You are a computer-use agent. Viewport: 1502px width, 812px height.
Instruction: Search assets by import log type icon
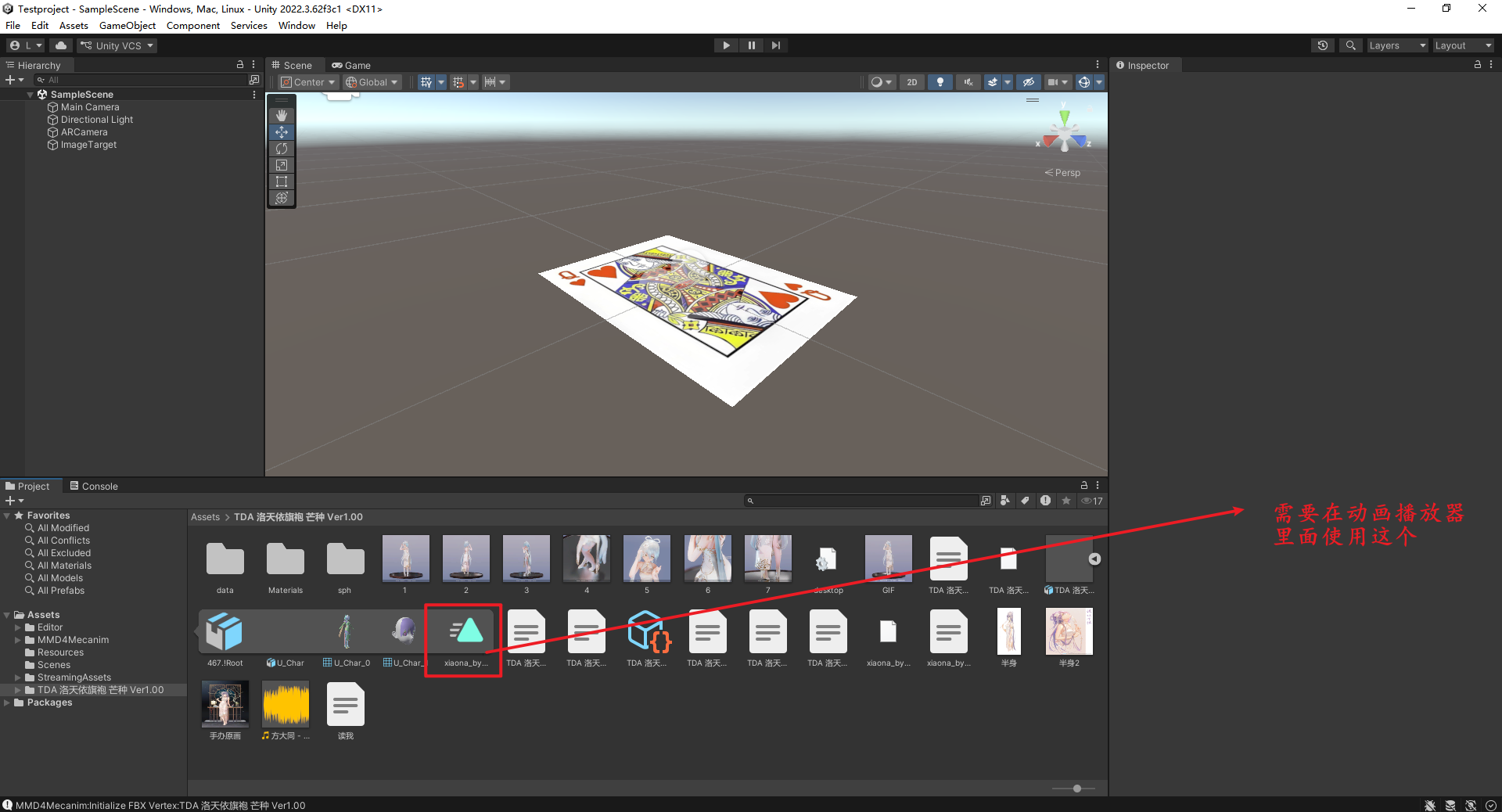pos(1046,501)
